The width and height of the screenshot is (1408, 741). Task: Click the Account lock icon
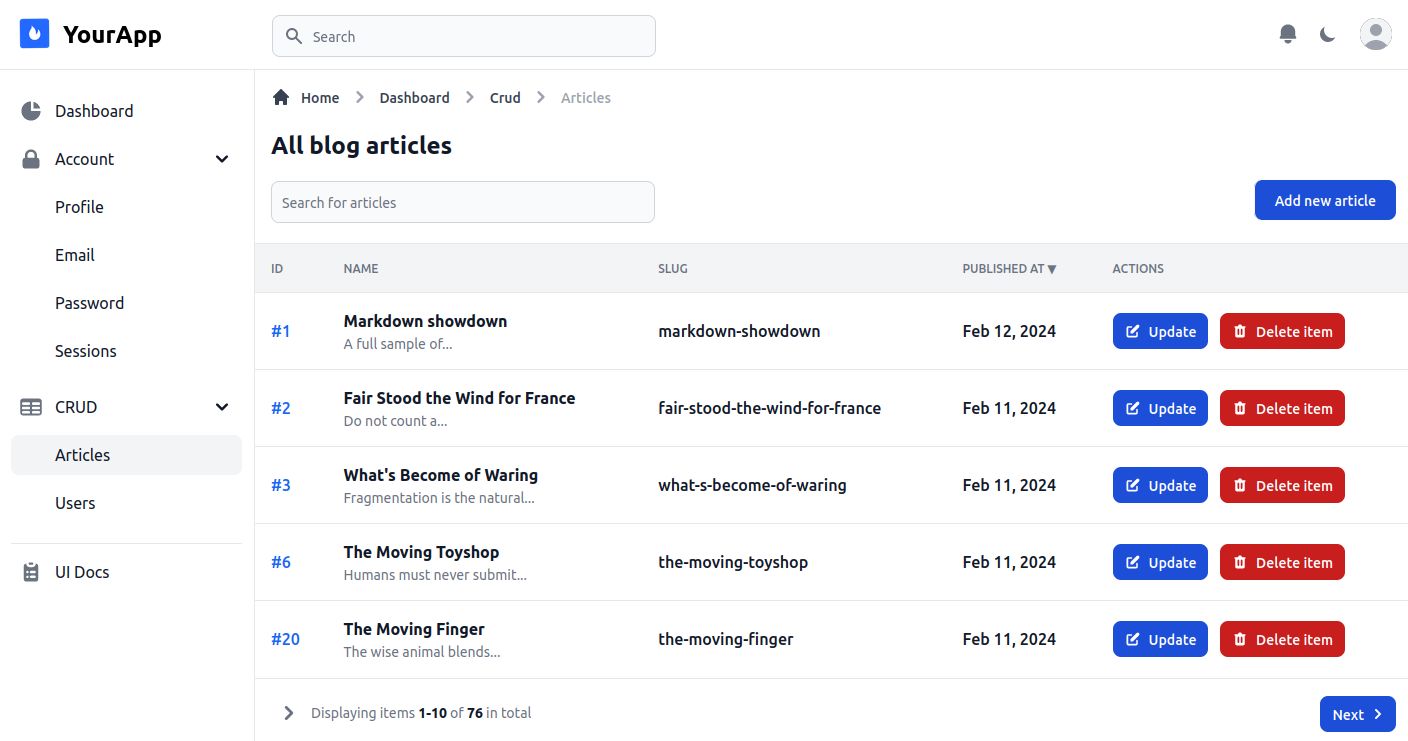31,159
